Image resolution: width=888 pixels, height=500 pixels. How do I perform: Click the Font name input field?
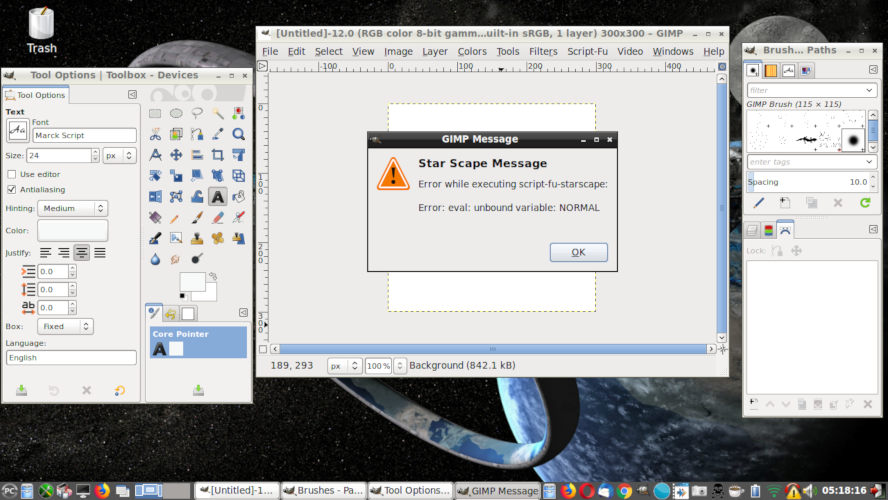click(84, 135)
